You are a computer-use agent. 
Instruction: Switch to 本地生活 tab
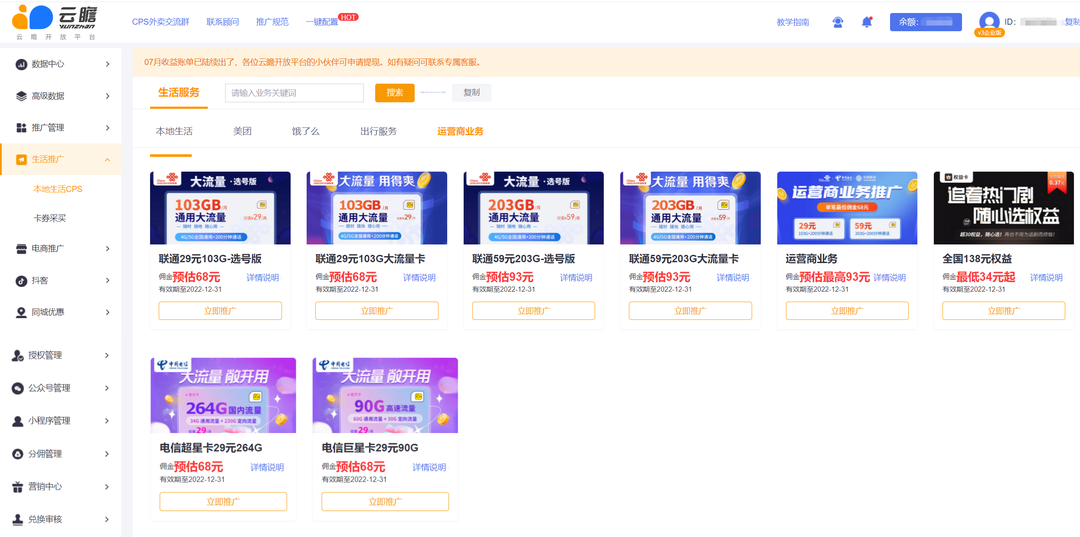coord(174,131)
